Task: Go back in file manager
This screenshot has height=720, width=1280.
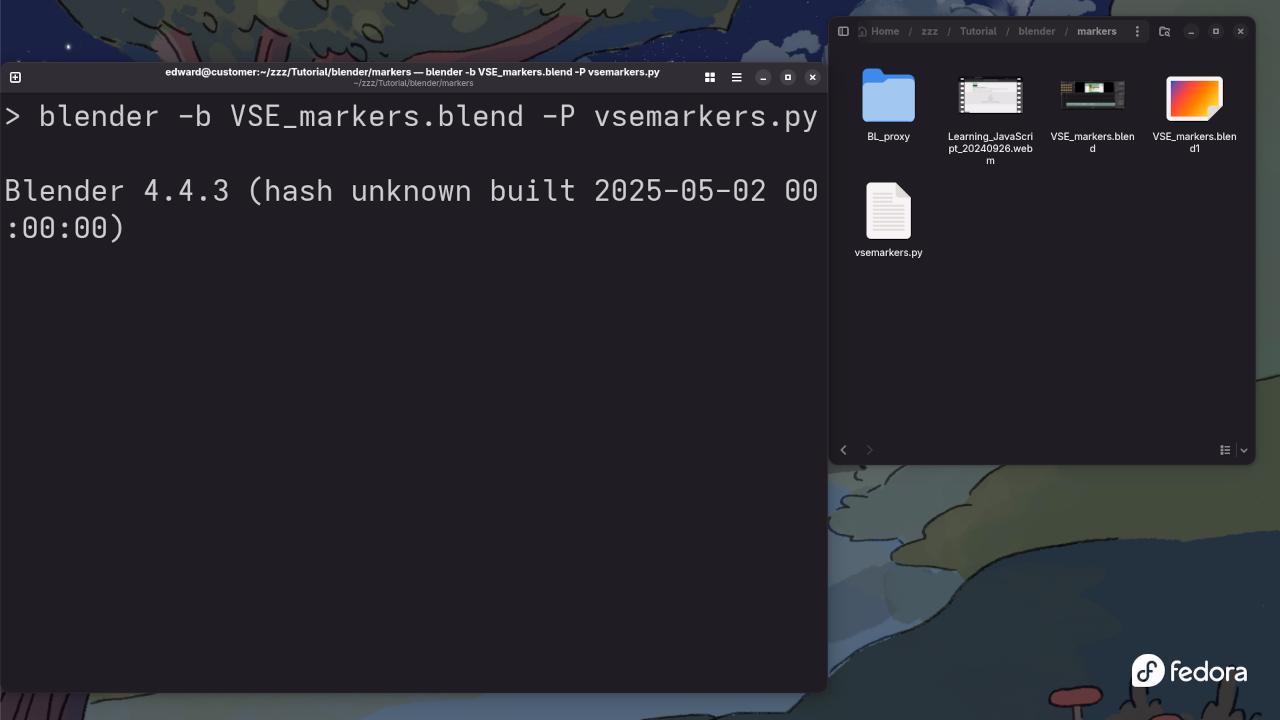Action: click(x=843, y=450)
